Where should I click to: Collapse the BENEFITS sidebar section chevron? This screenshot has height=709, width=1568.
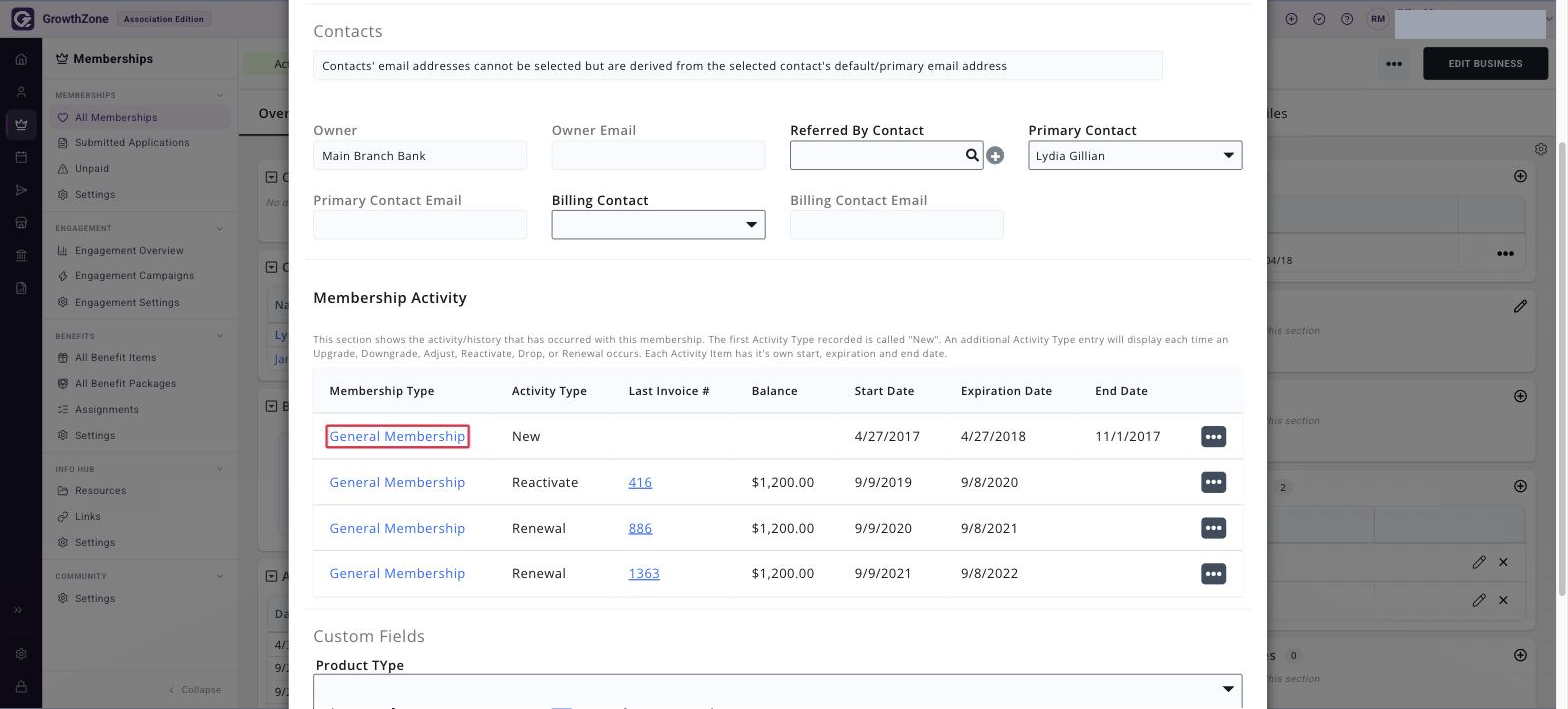point(220,336)
